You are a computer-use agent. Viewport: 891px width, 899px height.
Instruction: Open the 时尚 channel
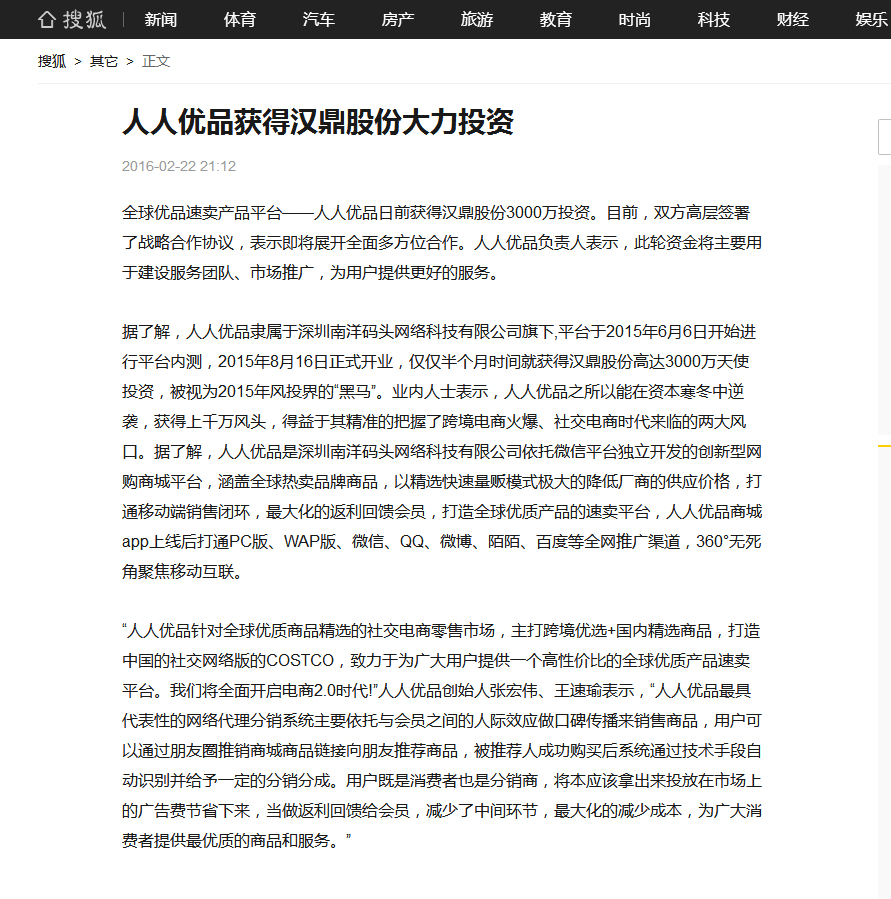[x=634, y=19]
